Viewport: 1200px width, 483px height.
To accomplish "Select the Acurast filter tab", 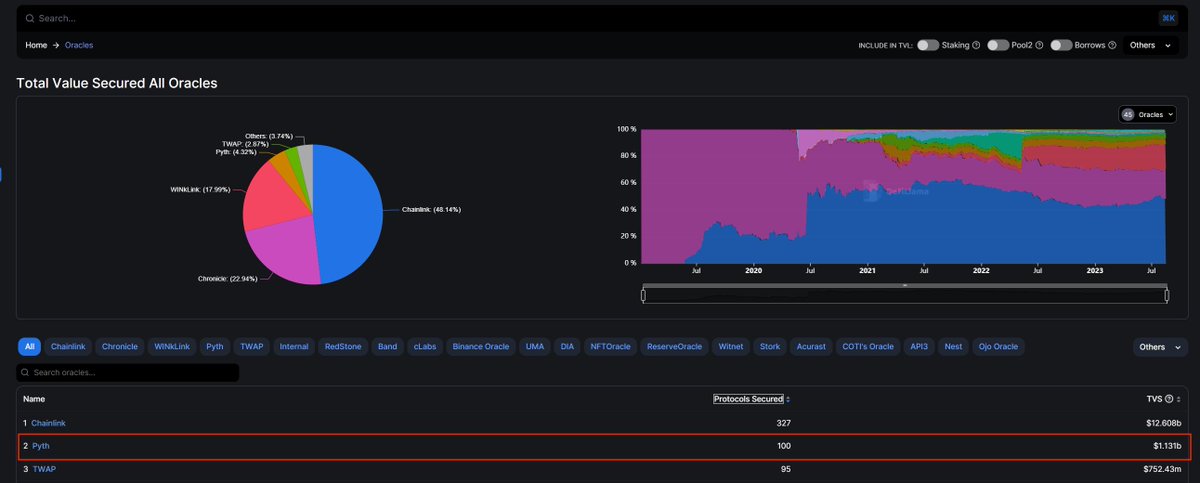I will point(811,347).
